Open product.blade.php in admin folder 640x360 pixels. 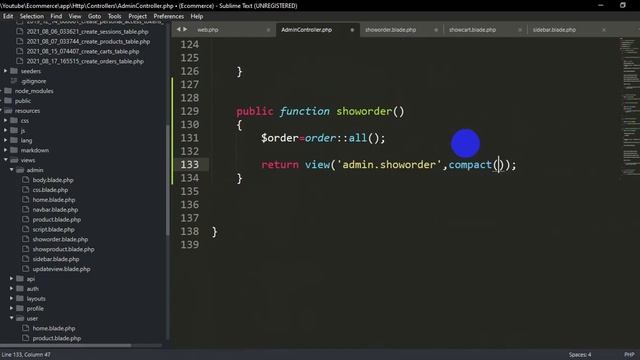pyautogui.click(x=57, y=220)
